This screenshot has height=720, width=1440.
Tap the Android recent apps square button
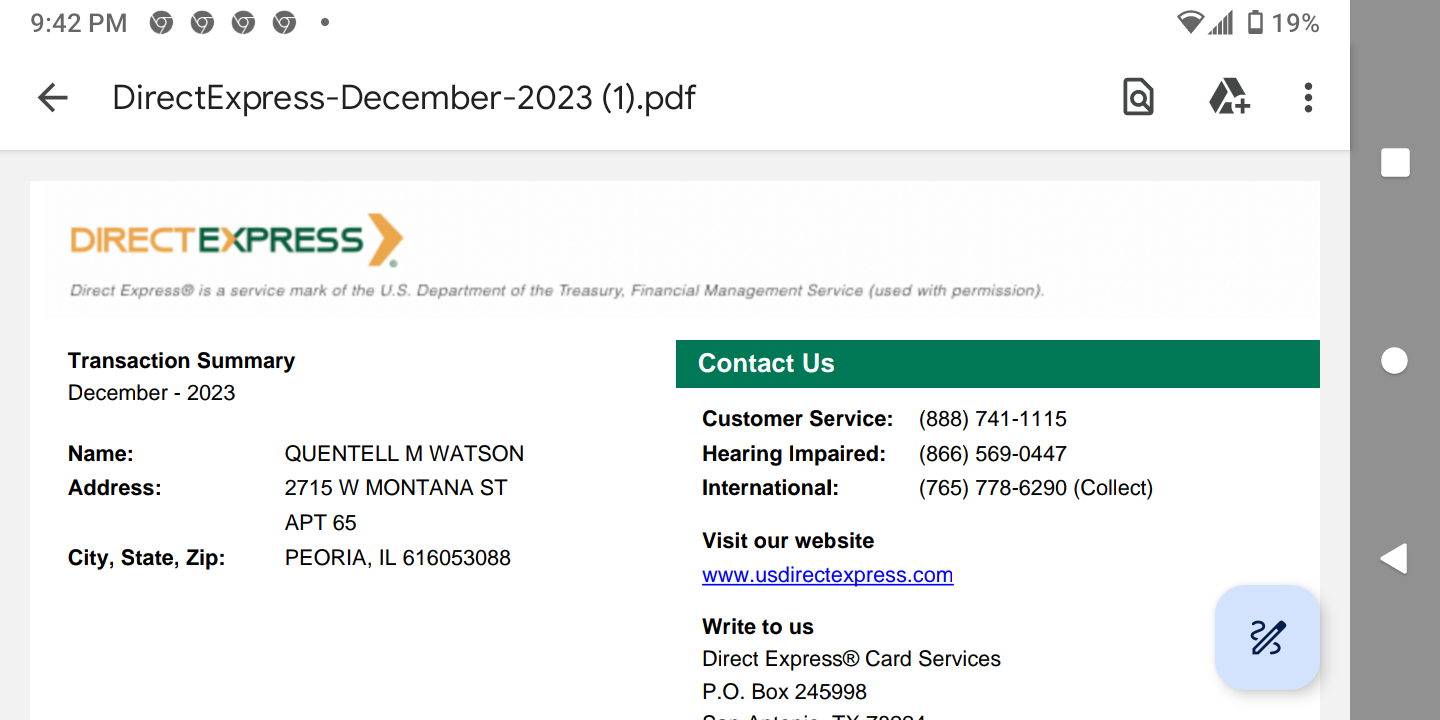[1395, 163]
